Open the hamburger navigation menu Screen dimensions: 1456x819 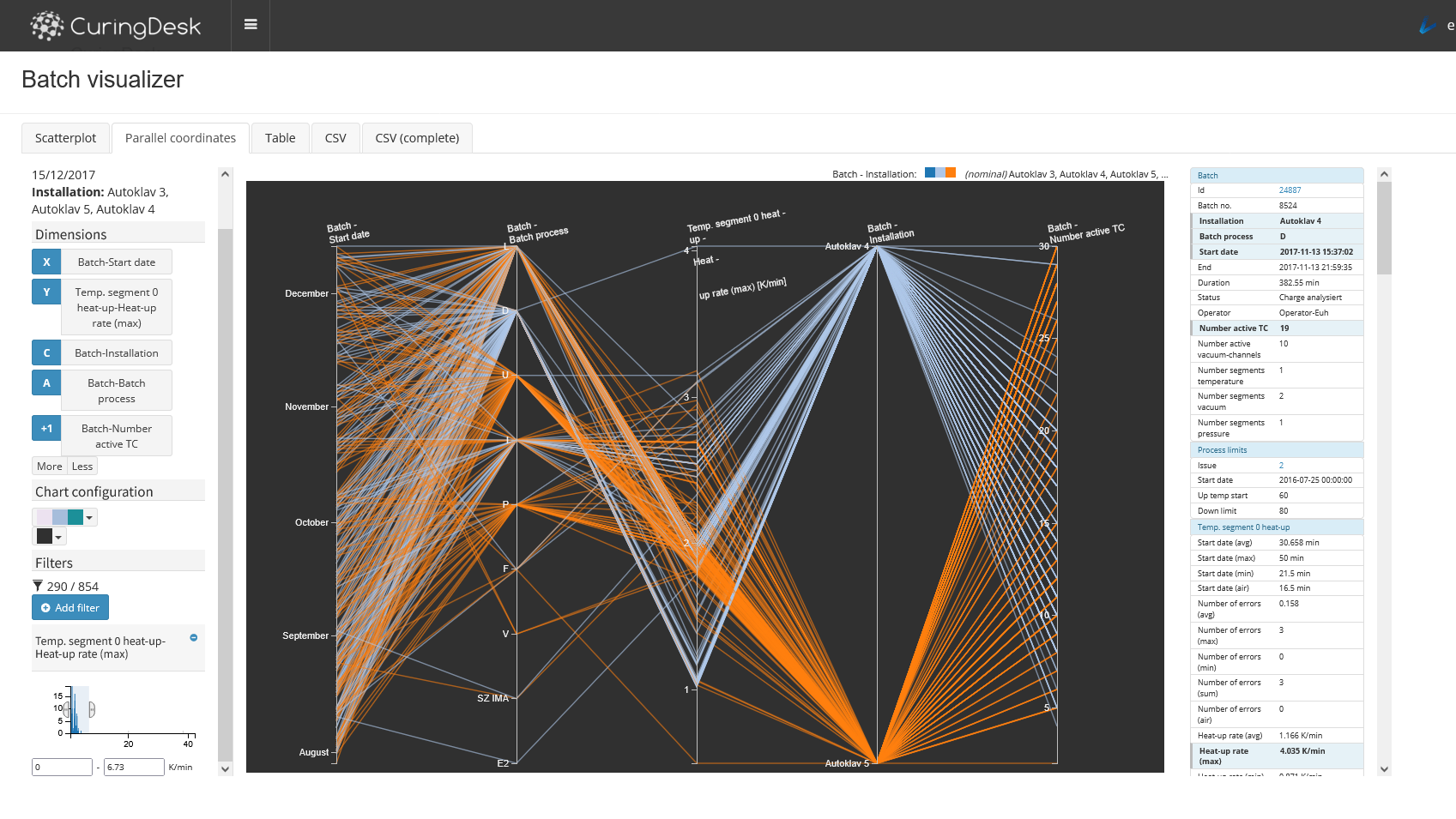coord(251,25)
